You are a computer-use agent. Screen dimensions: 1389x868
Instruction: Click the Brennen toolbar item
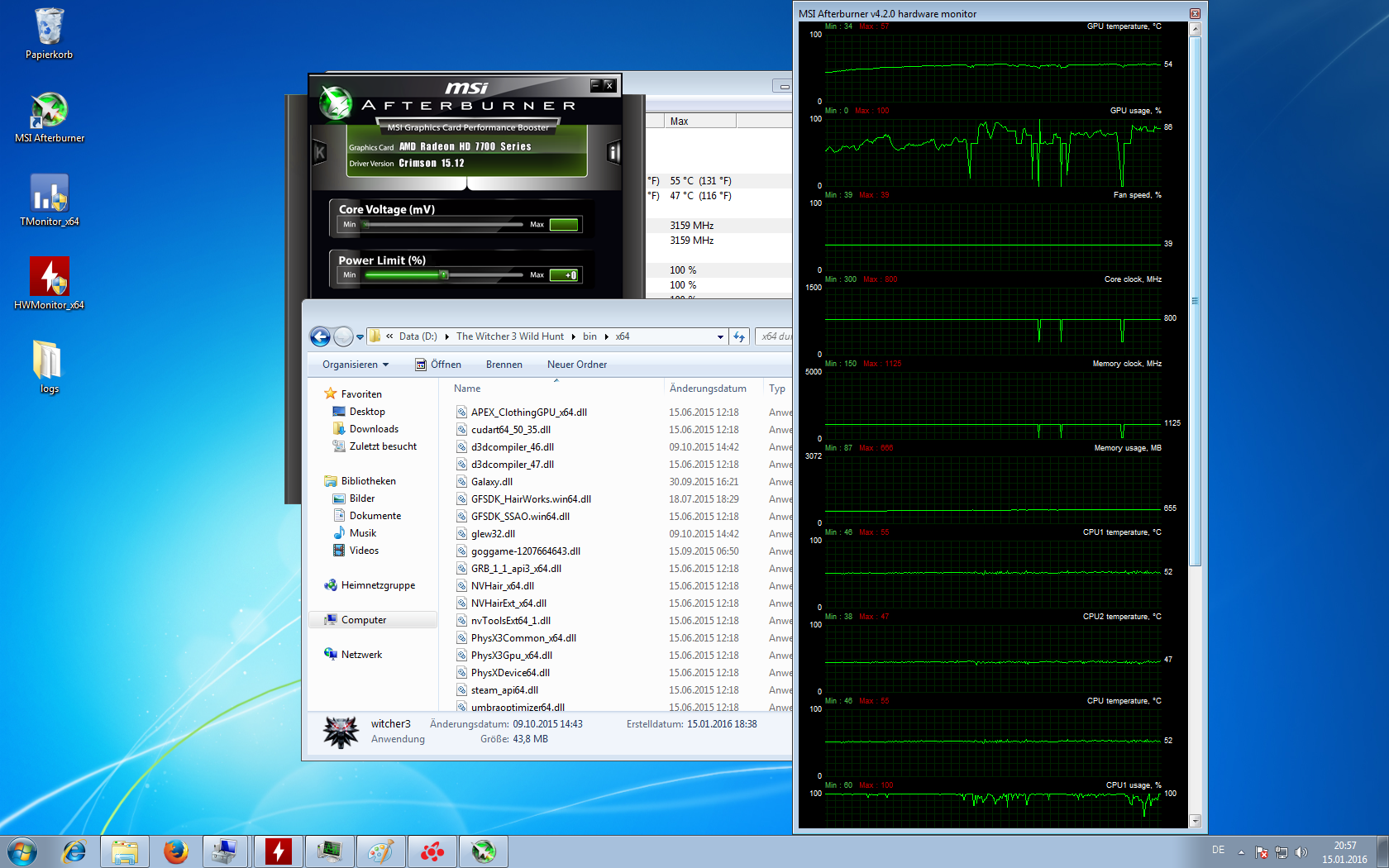point(504,365)
